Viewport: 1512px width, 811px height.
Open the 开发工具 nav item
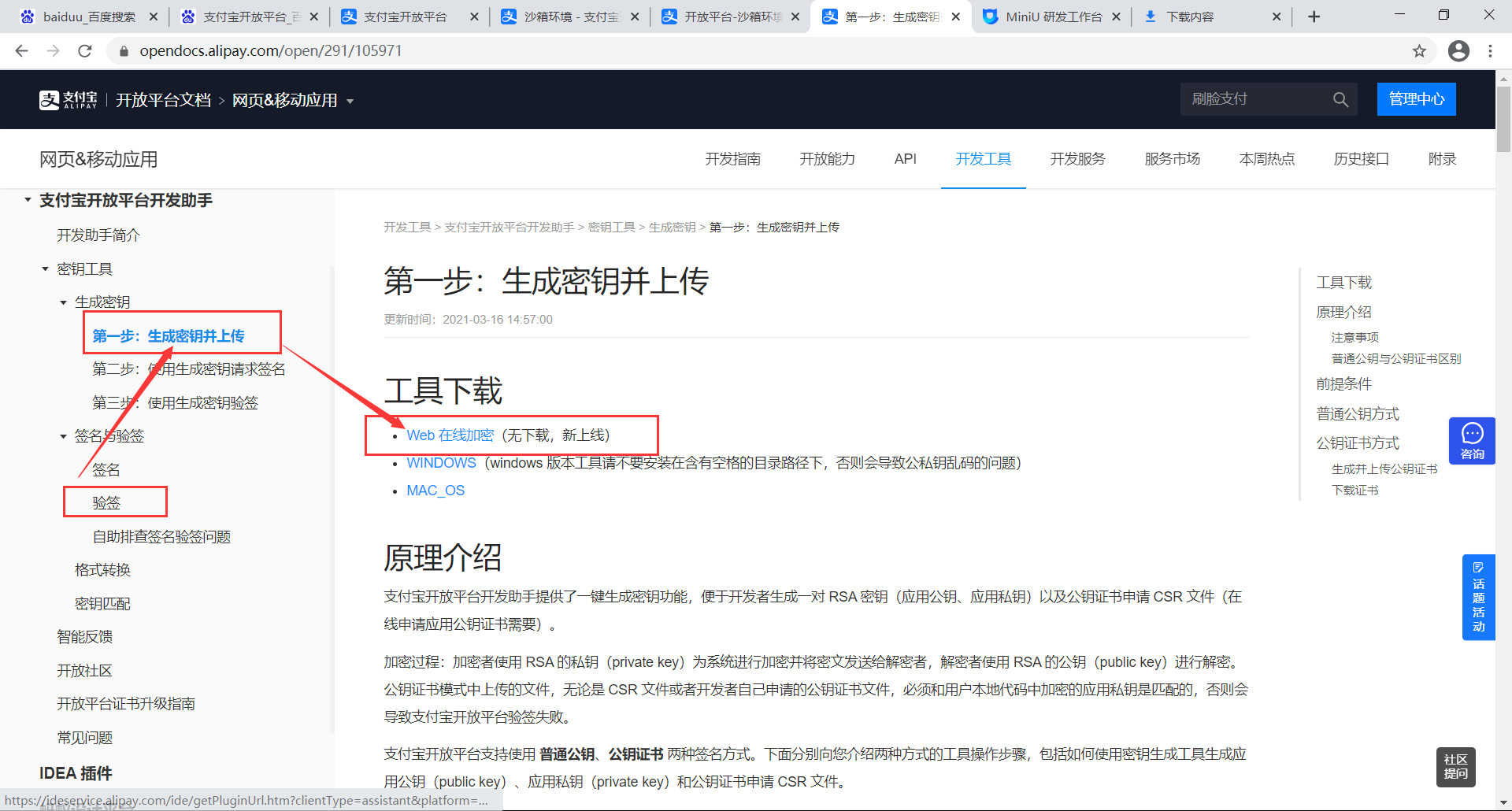coord(983,159)
